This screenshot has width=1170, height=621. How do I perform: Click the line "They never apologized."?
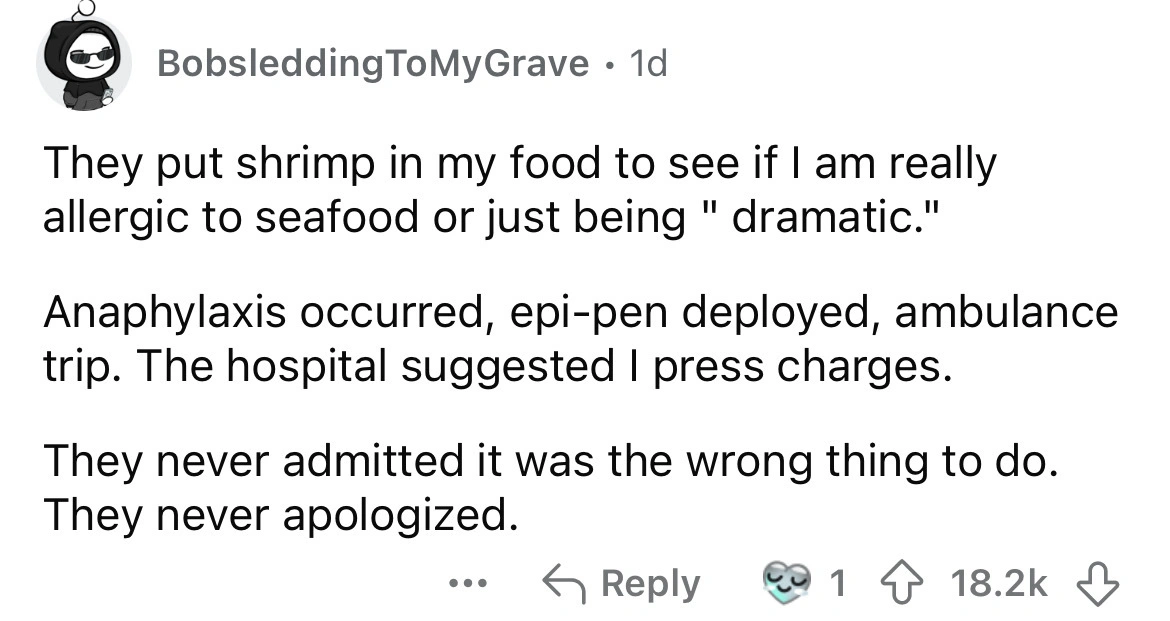pyautogui.click(x=281, y=515)
